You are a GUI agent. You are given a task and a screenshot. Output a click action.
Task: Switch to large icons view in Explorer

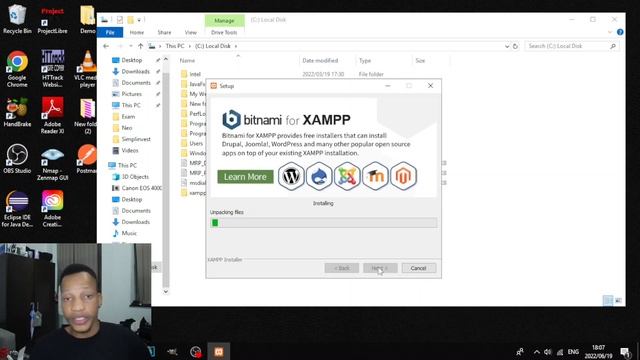[x=618, y=300]
